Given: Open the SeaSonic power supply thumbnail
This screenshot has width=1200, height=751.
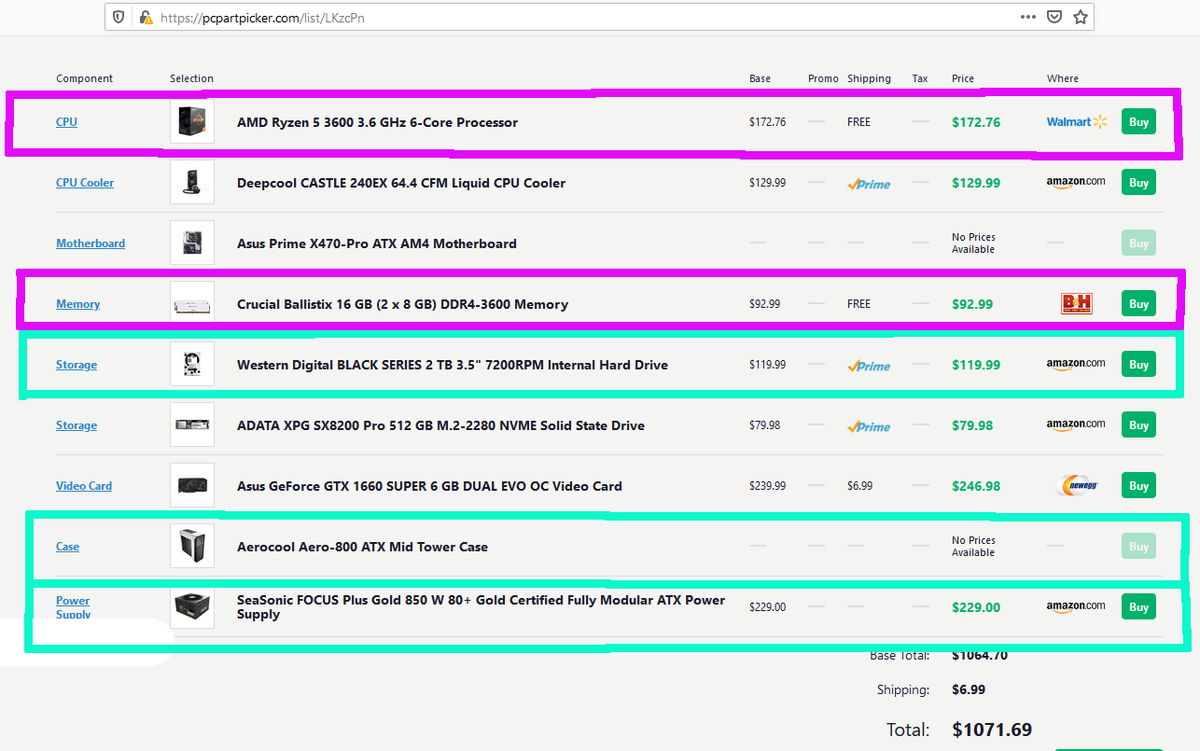Looking at the screenshot, I should coord(192,607).
